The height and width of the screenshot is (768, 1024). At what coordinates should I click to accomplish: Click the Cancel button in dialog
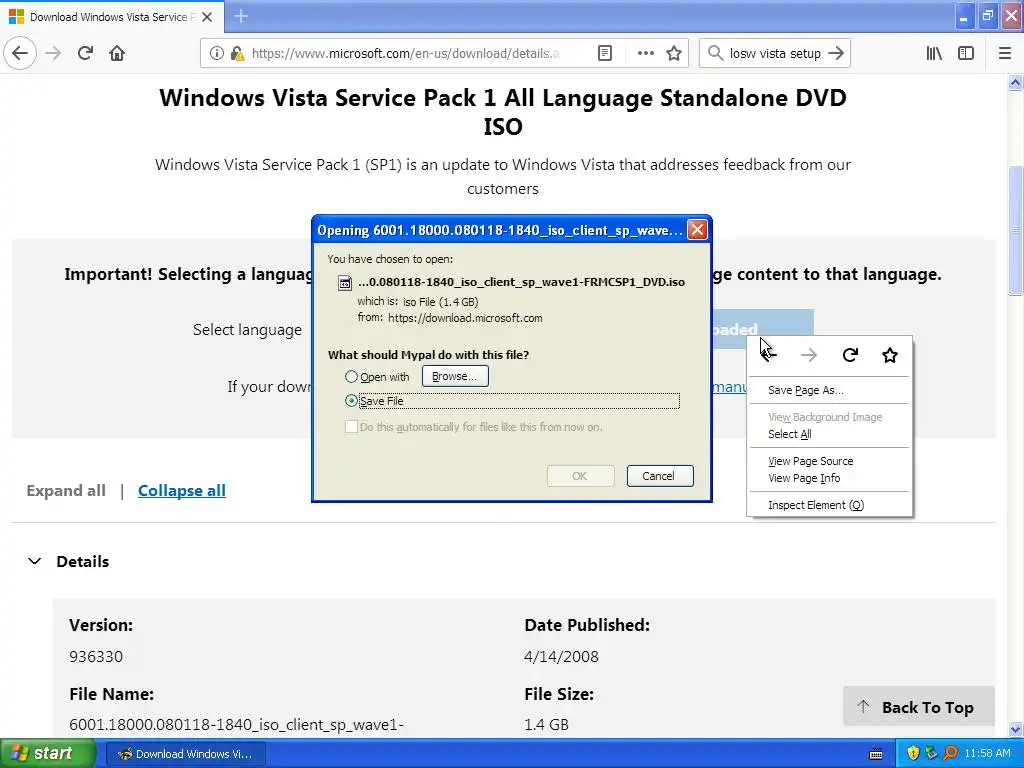[x=660, y=476]
